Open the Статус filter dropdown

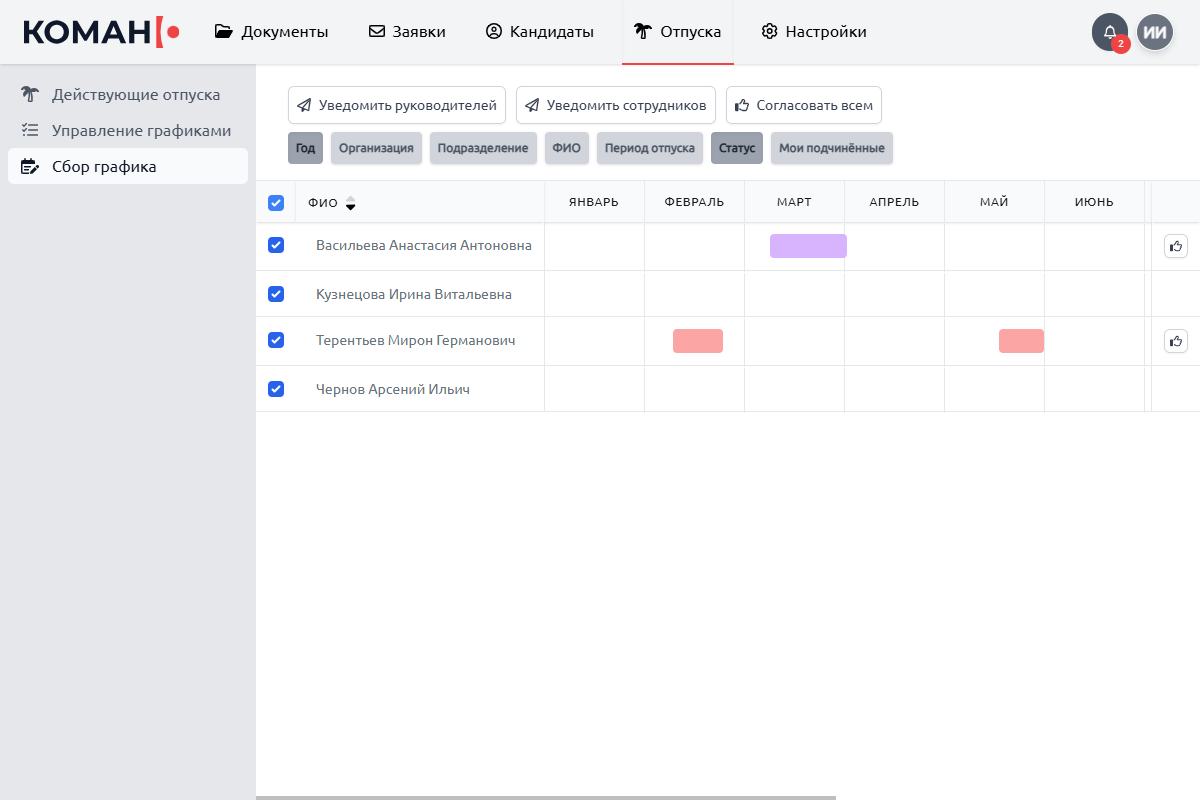[736, 148]
